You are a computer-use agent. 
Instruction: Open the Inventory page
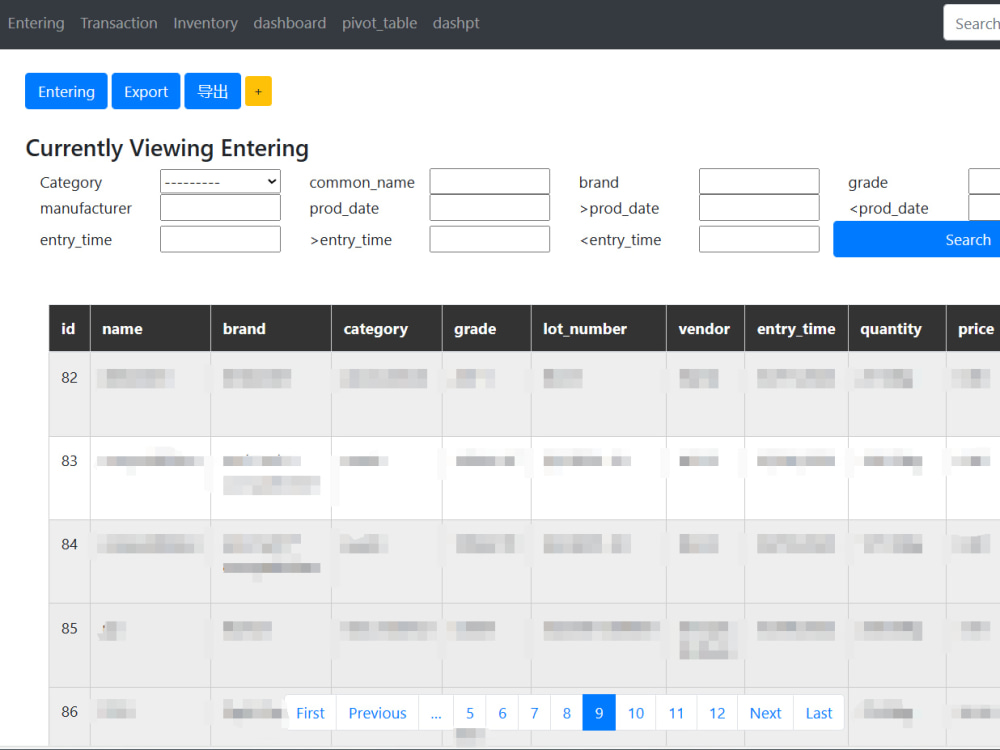[x=205, y=22]
